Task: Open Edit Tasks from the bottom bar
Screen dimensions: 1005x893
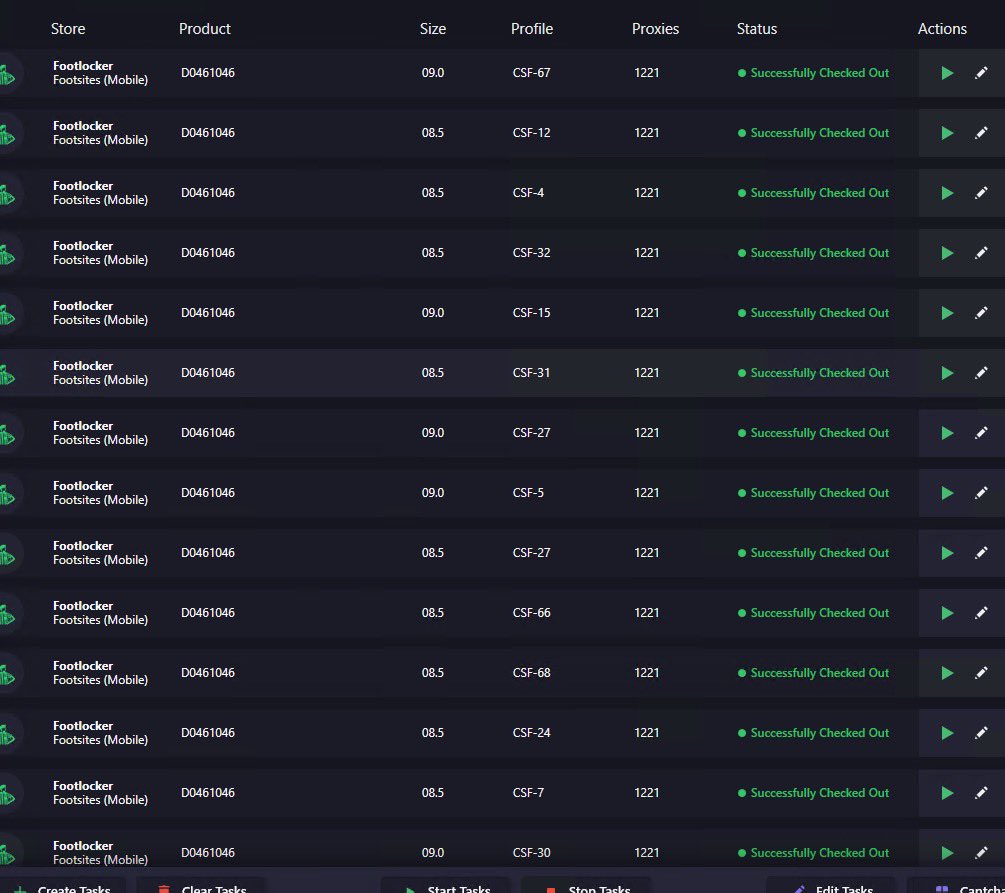Action: [831, 887]
